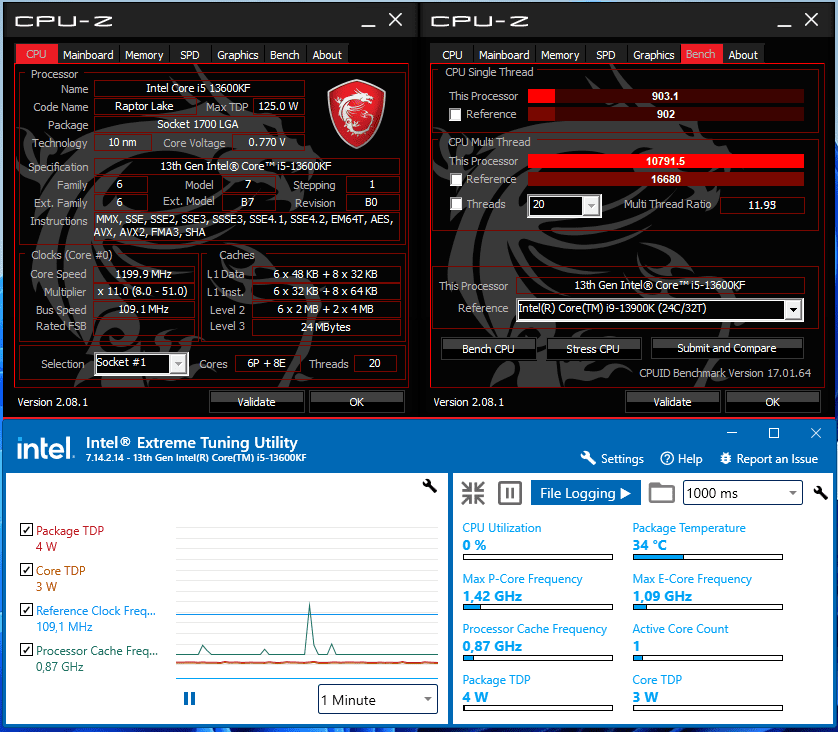
Task: Open the 1000 ms polling interval dropdown
Action: tap(742, 493)
